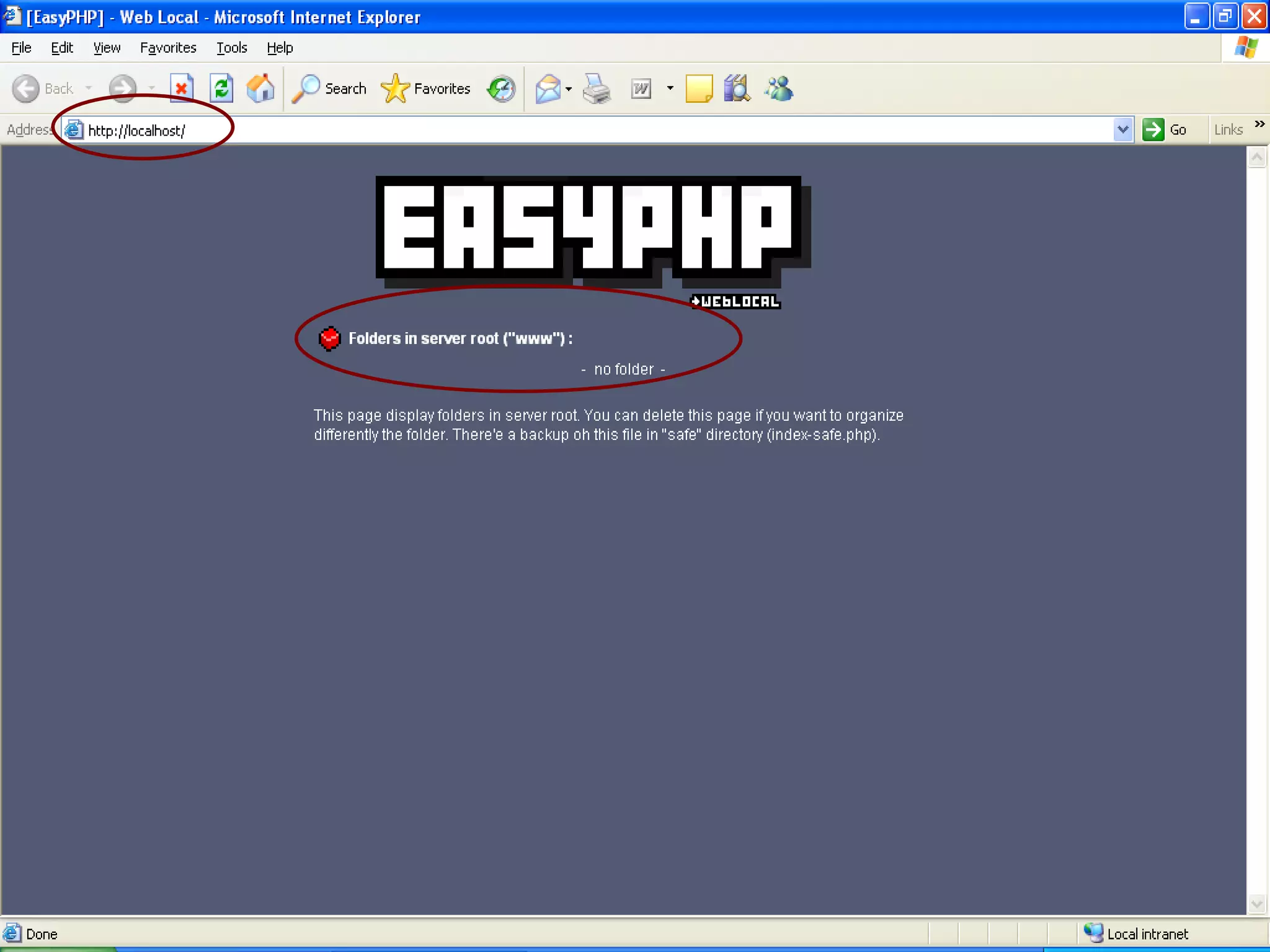The height and width of the screenshot is (952, 1270).
Task: Click the Messenger people icon
Action: (779, 89)
